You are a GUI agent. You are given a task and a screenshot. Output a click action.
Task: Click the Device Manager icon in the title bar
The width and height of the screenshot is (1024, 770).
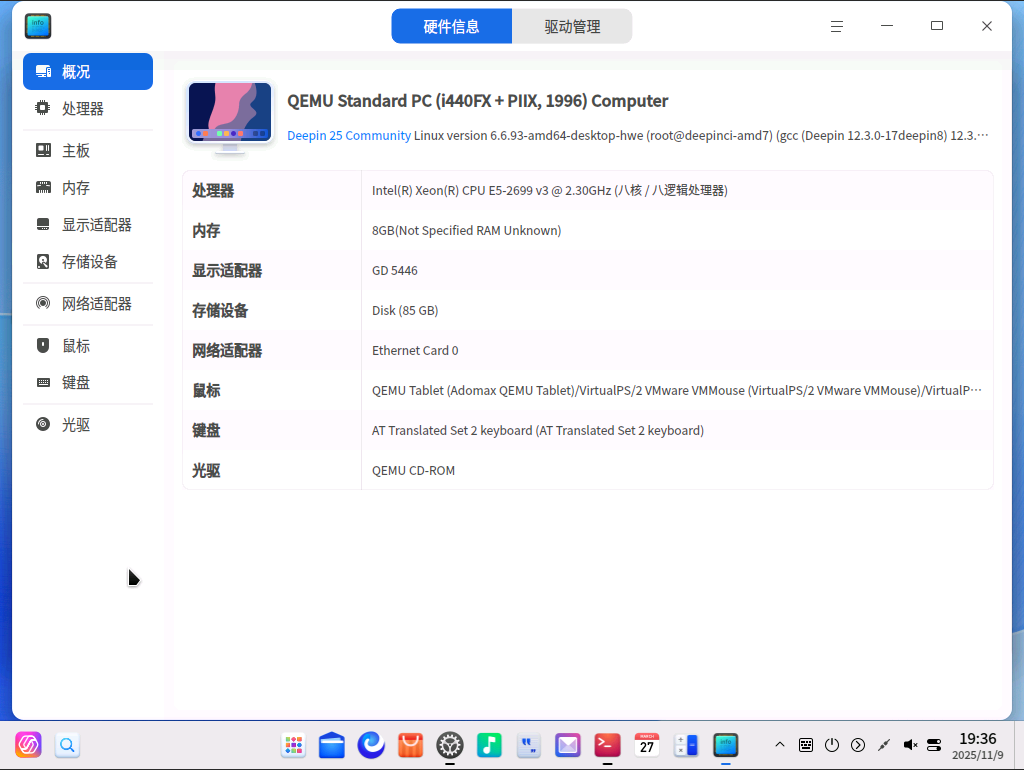pyautogui.click(x=38, y=26)
